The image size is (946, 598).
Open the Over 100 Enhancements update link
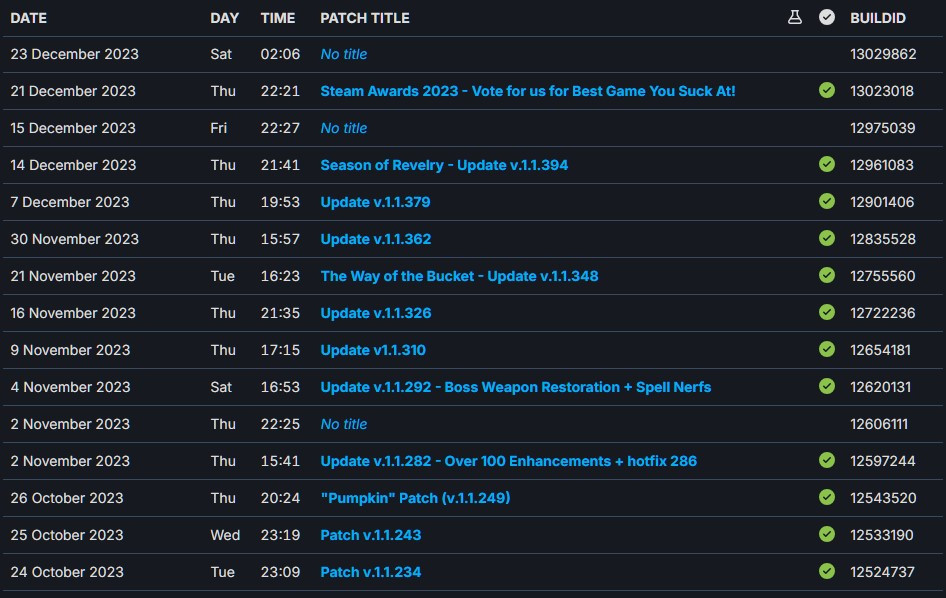(x=508, y=461)
